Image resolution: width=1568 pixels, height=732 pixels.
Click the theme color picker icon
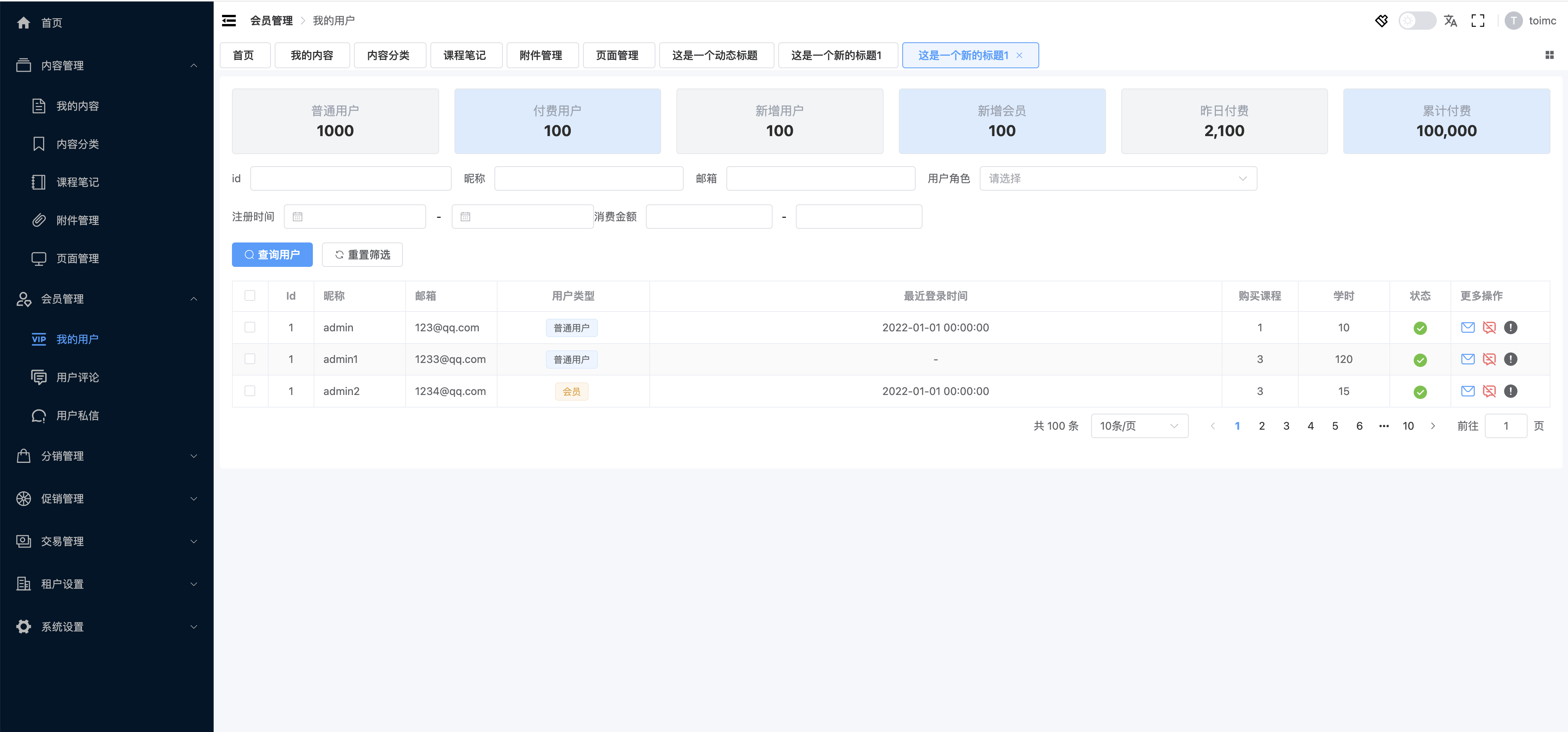click(x=1381, y=21)
